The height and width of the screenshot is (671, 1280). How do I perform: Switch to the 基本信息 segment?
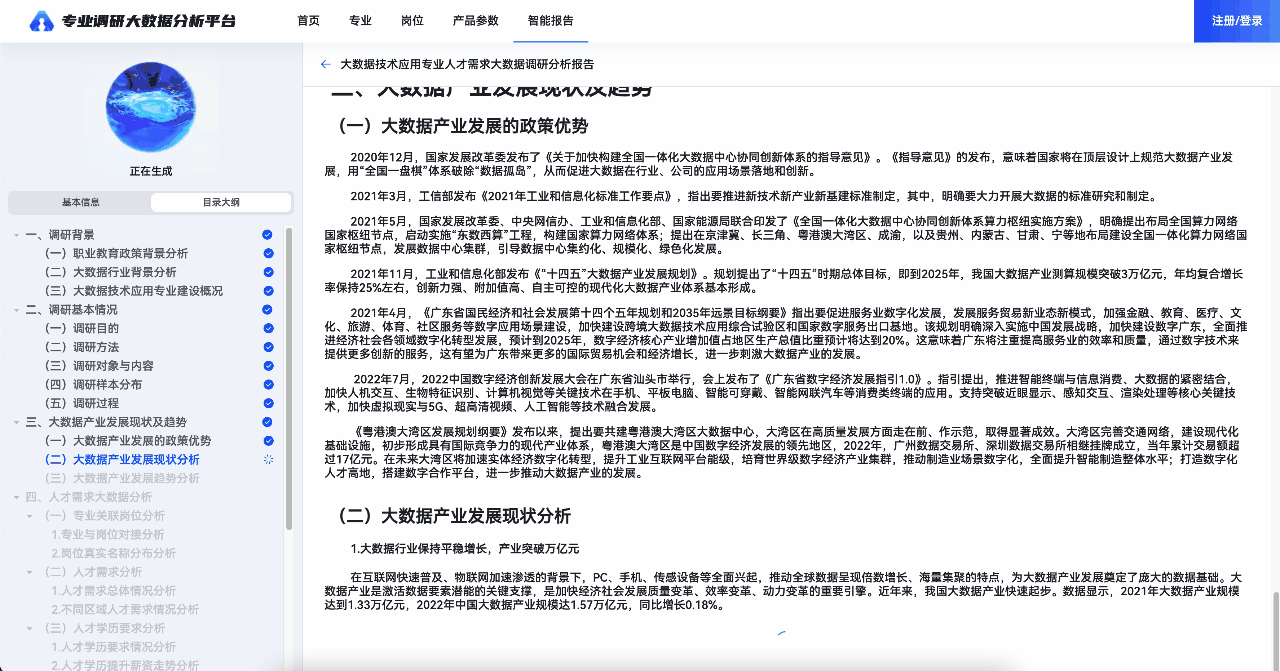tap(80, 203)
